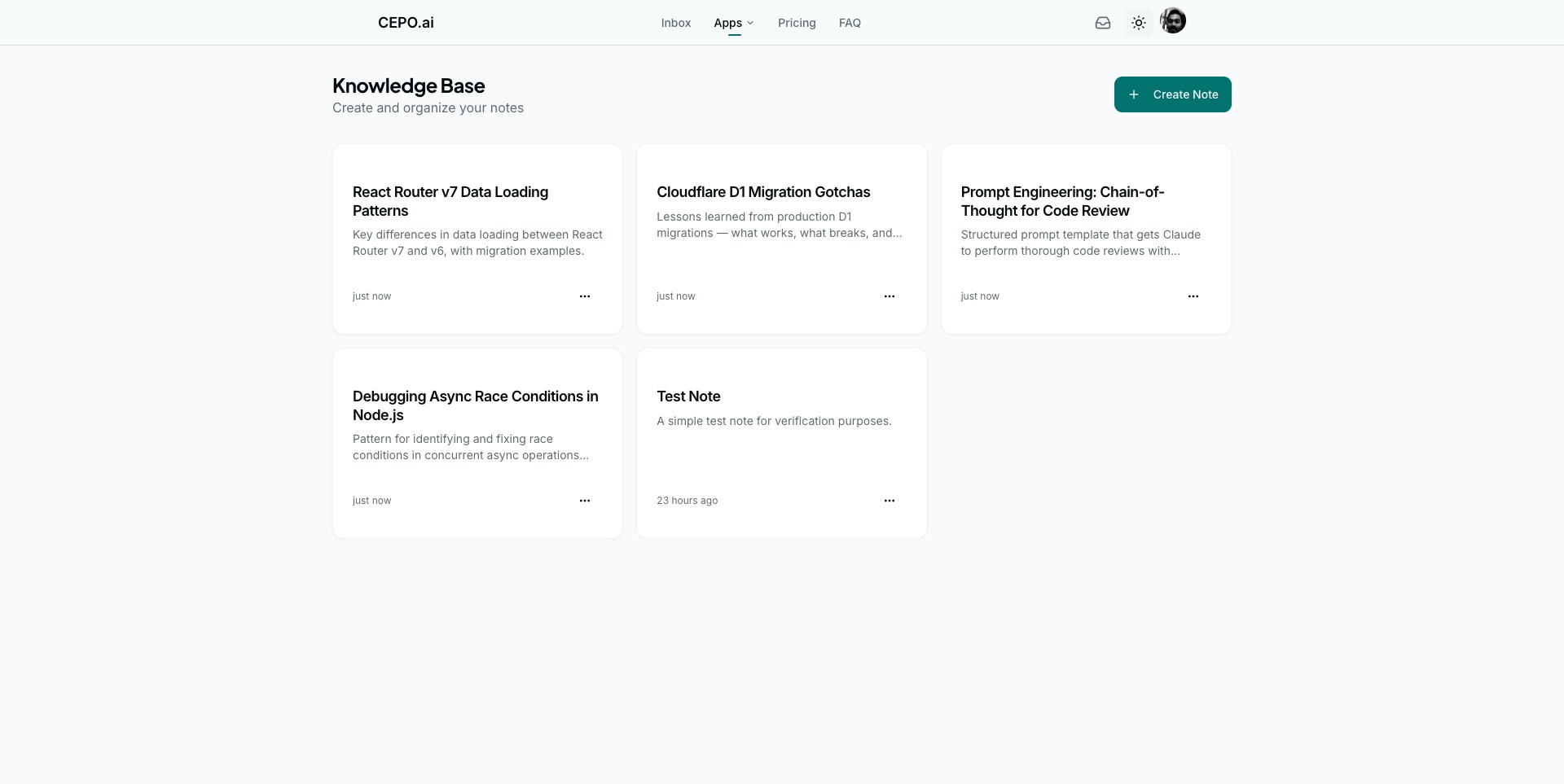The width and height of the screenshot is (1564, 784).
Task: Click the plus icon inside Create Note
Action: pyautogui.click(x=1134, y=94)
